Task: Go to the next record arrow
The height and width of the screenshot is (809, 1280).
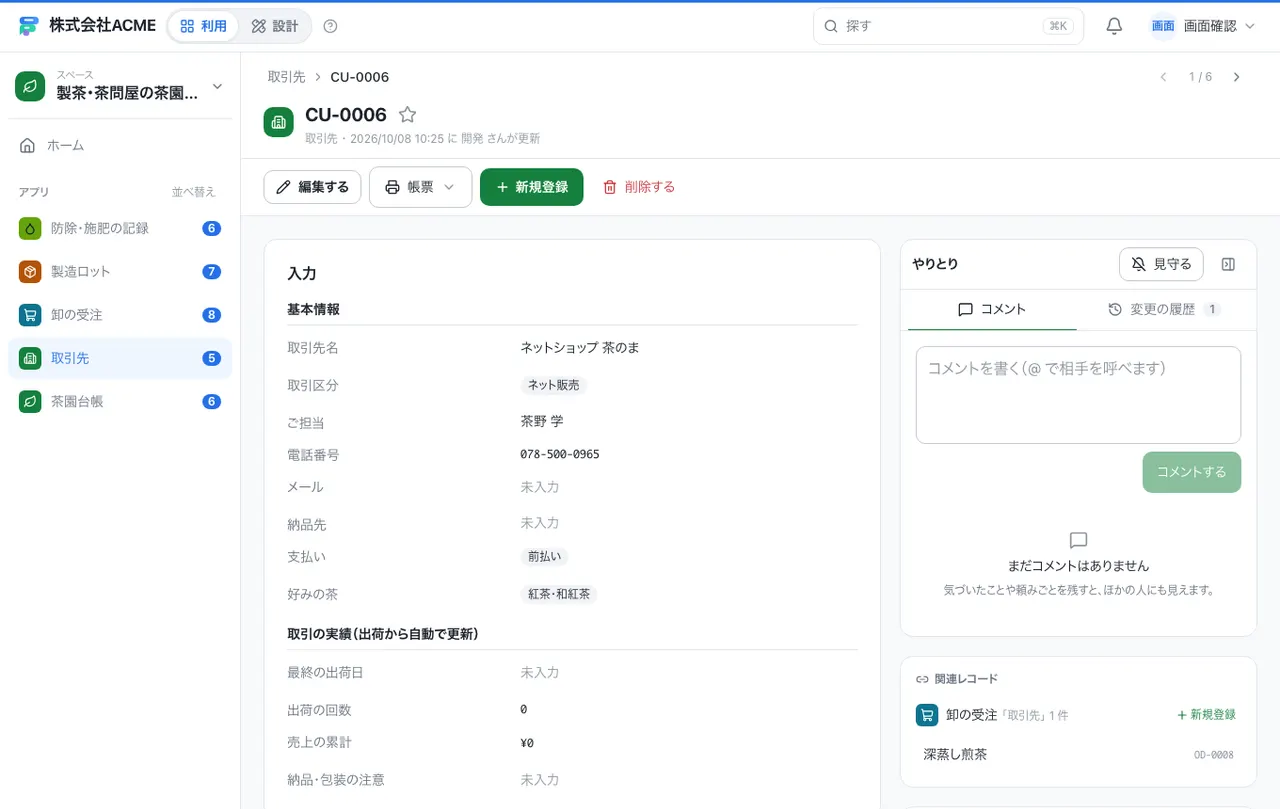Action: (1237, 77)
